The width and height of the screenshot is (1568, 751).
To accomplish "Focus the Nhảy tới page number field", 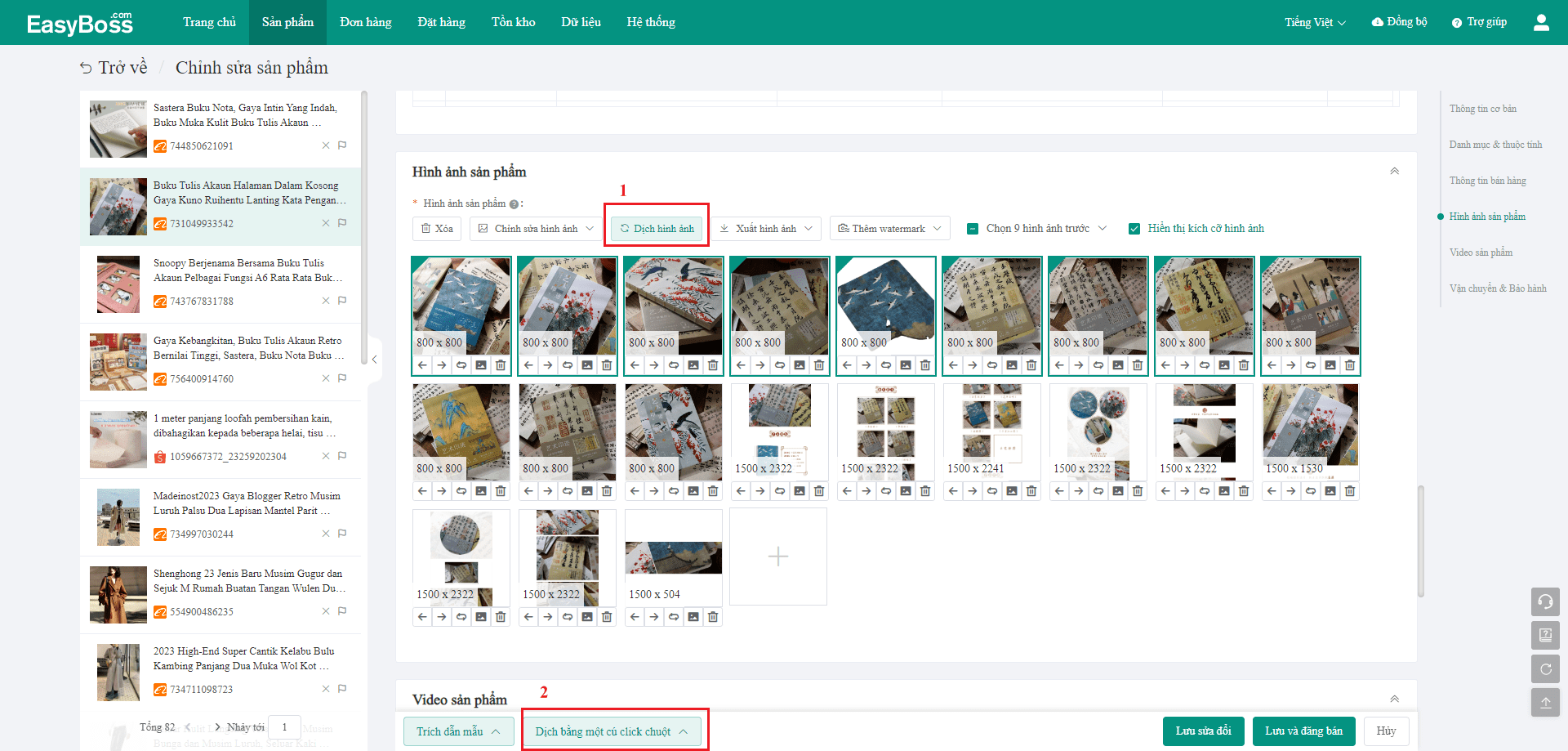I will [284, 726].
